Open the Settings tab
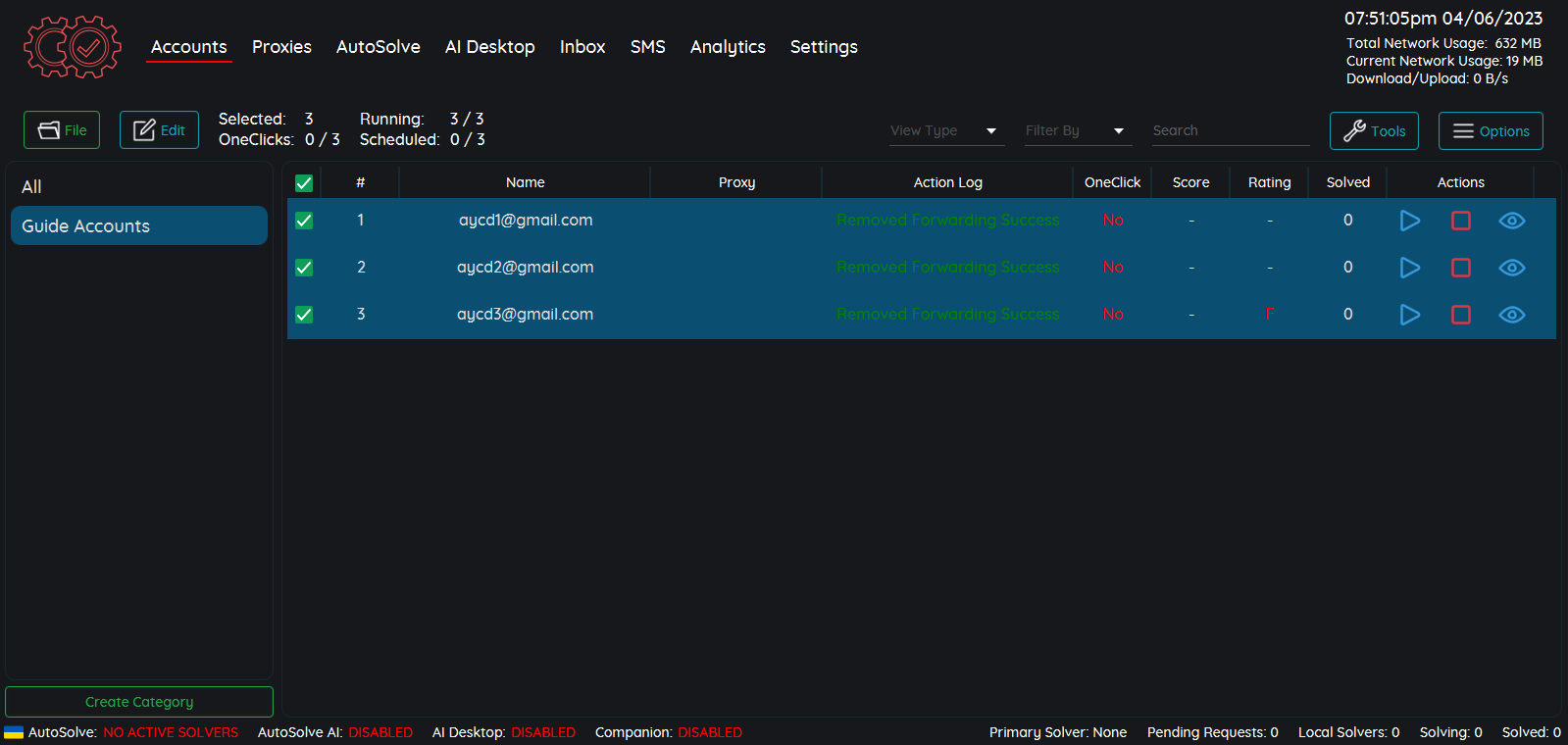 [824, 47]
